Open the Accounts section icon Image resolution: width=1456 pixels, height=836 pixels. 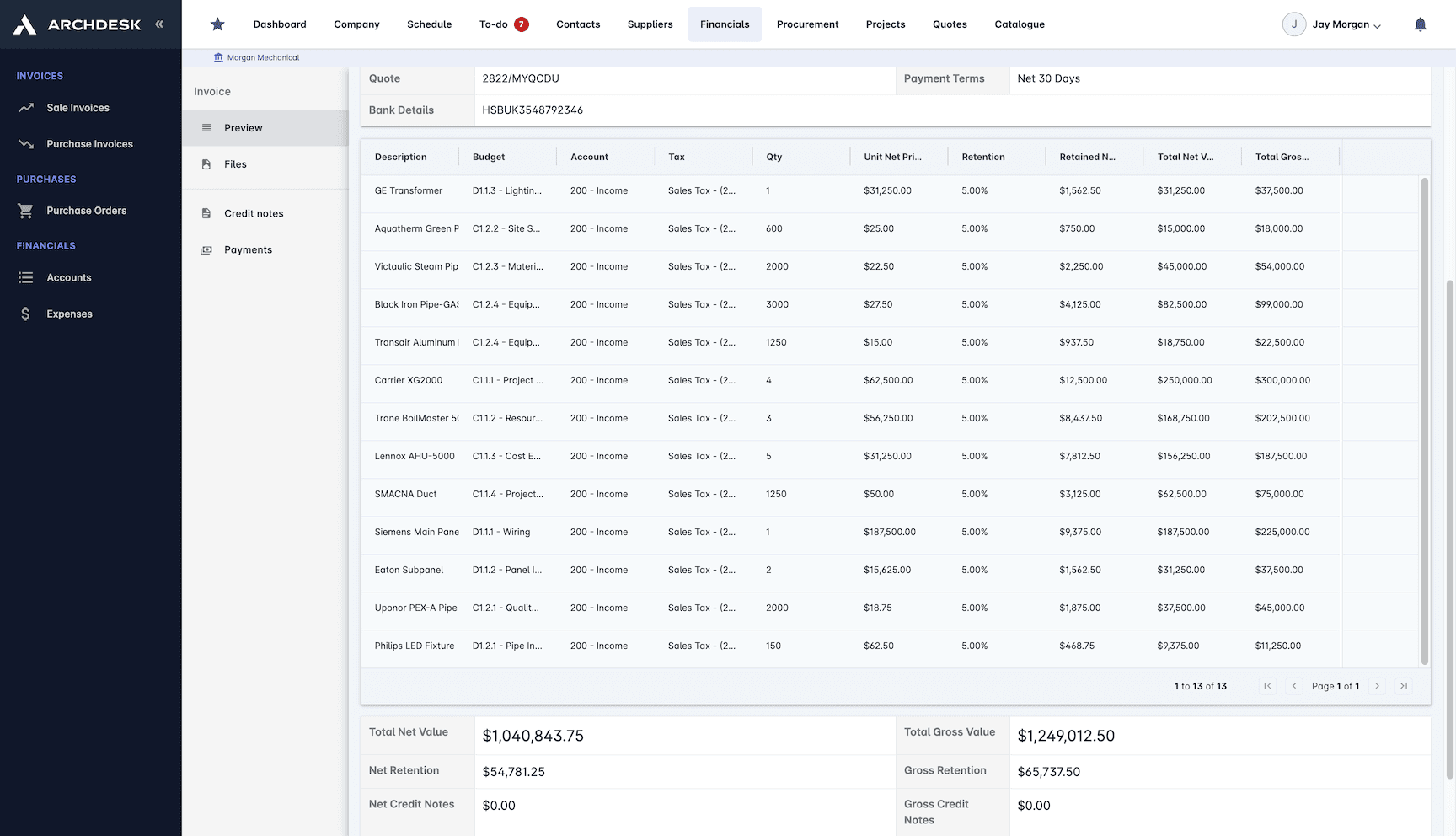(25, 277)
